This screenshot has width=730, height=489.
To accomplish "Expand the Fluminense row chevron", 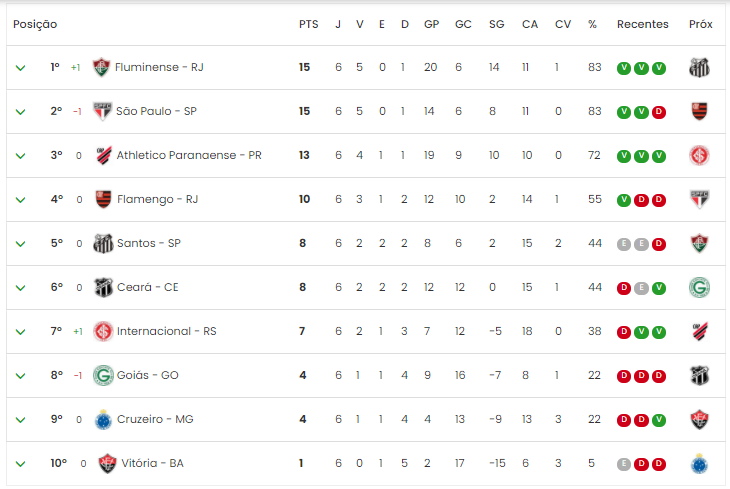I will [20, 68].
